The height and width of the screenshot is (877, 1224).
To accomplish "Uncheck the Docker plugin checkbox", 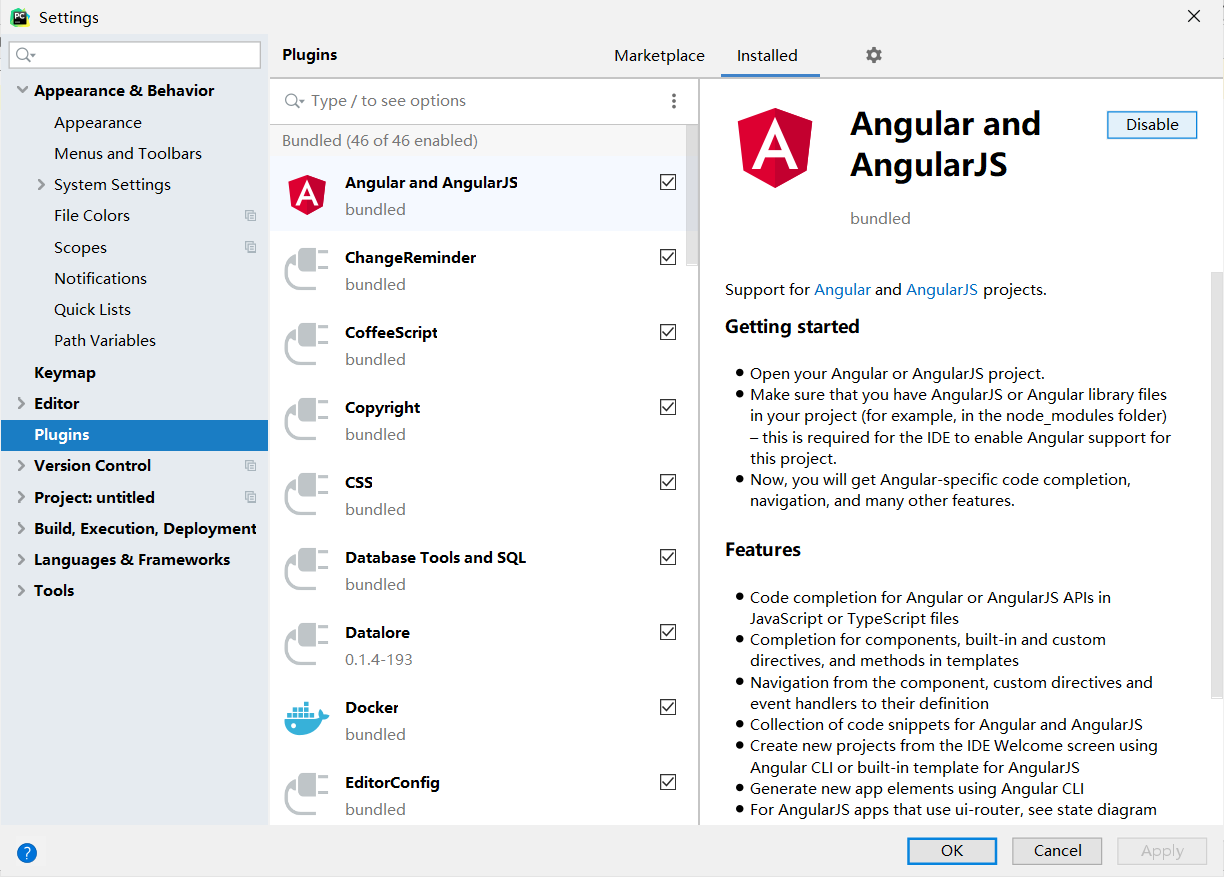I will (668, 707).
